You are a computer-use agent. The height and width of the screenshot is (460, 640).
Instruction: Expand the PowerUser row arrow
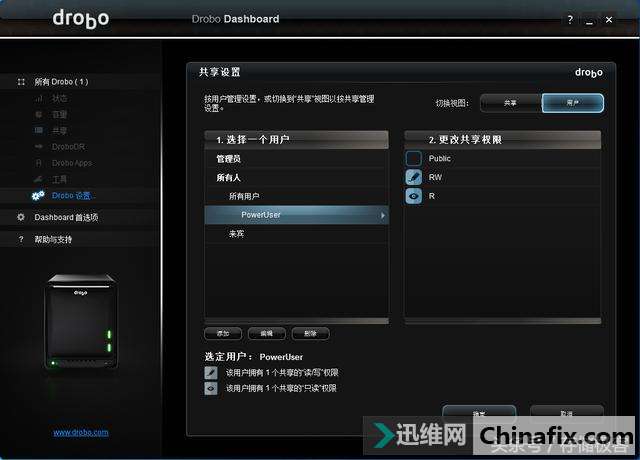click(x=382, y=215)
